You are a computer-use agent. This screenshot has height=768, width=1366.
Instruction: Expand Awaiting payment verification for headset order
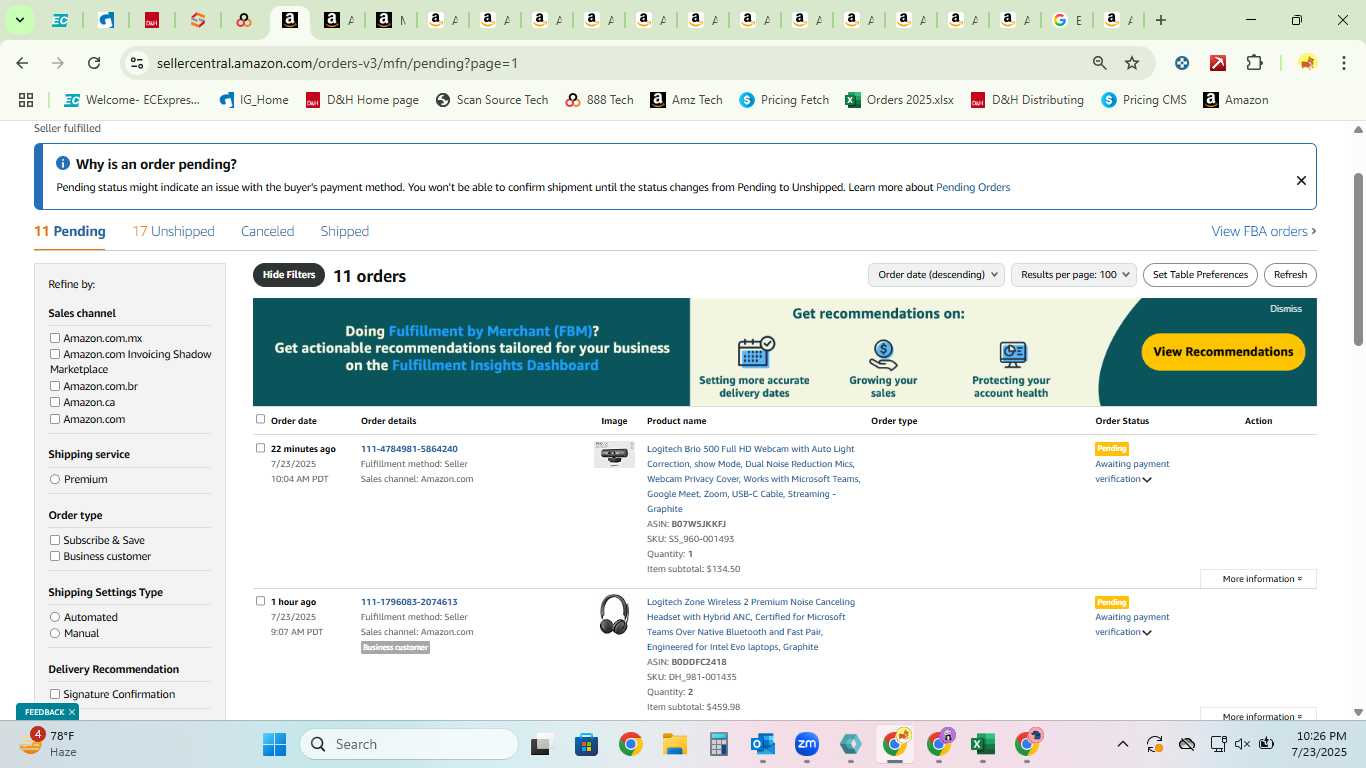point(1147,632)
